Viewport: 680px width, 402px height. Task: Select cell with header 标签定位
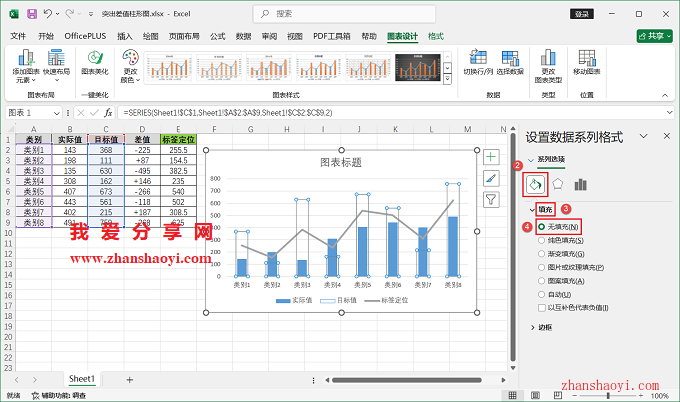pos(178,139)
